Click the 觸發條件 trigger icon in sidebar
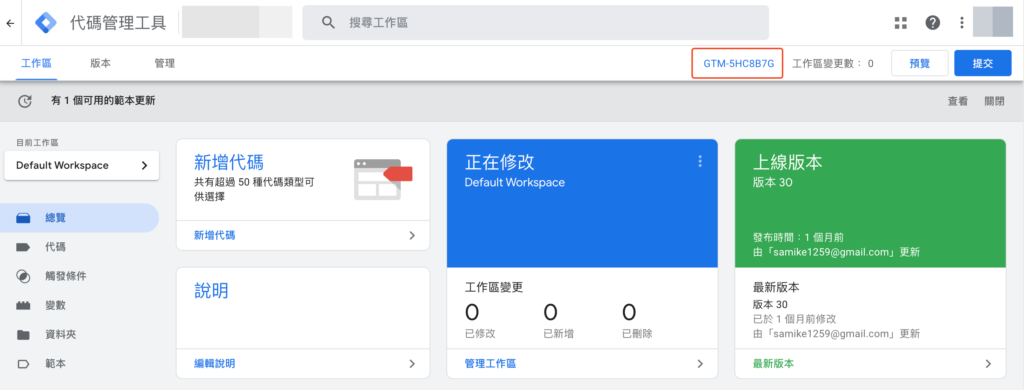This screenshot has width=1024, height=390. coord(24,276)
